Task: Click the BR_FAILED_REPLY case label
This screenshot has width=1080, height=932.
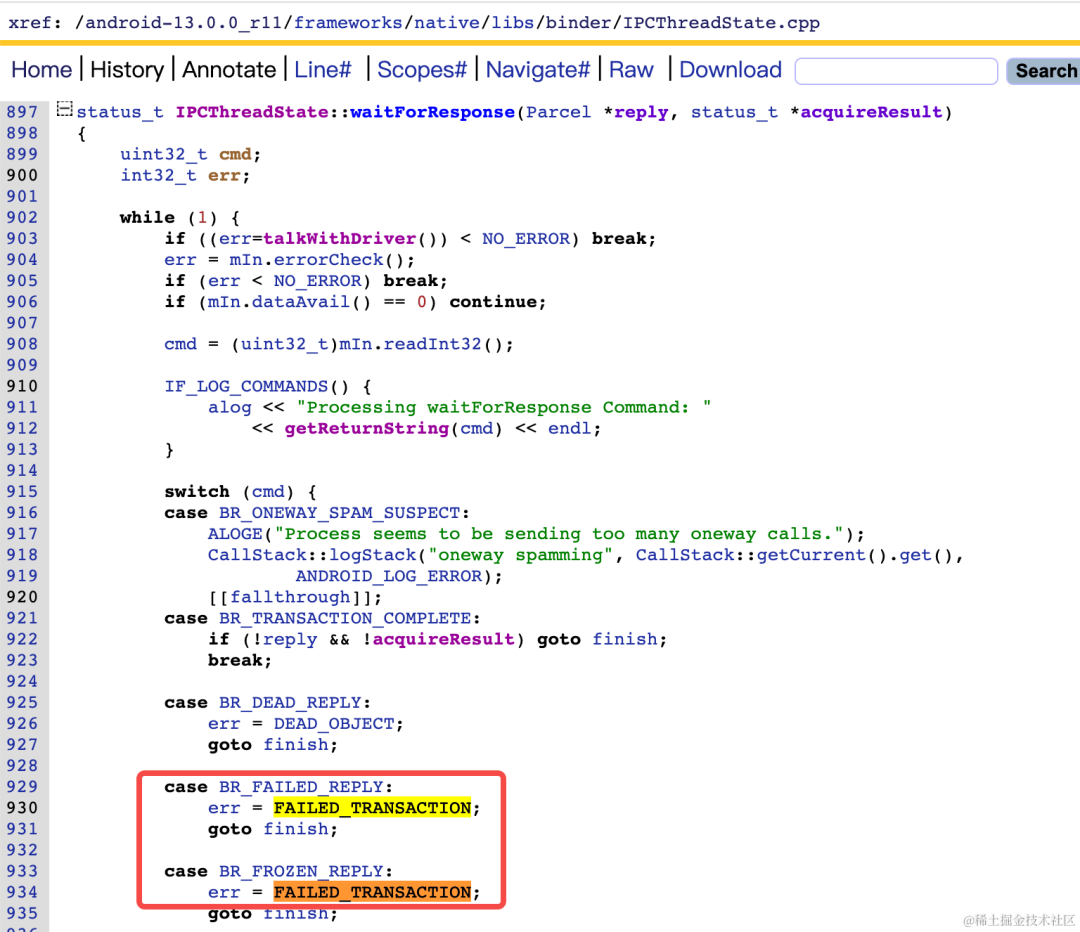Action: 301,787
